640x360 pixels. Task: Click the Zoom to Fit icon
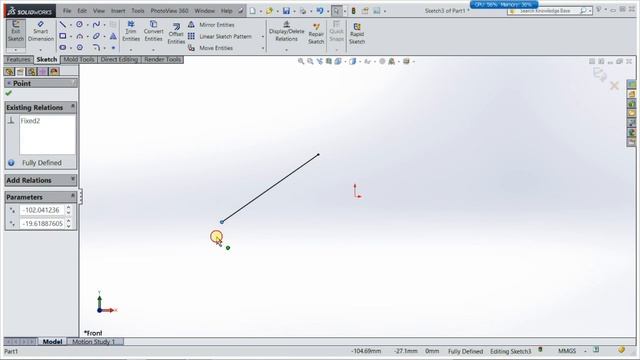[301, 61]
